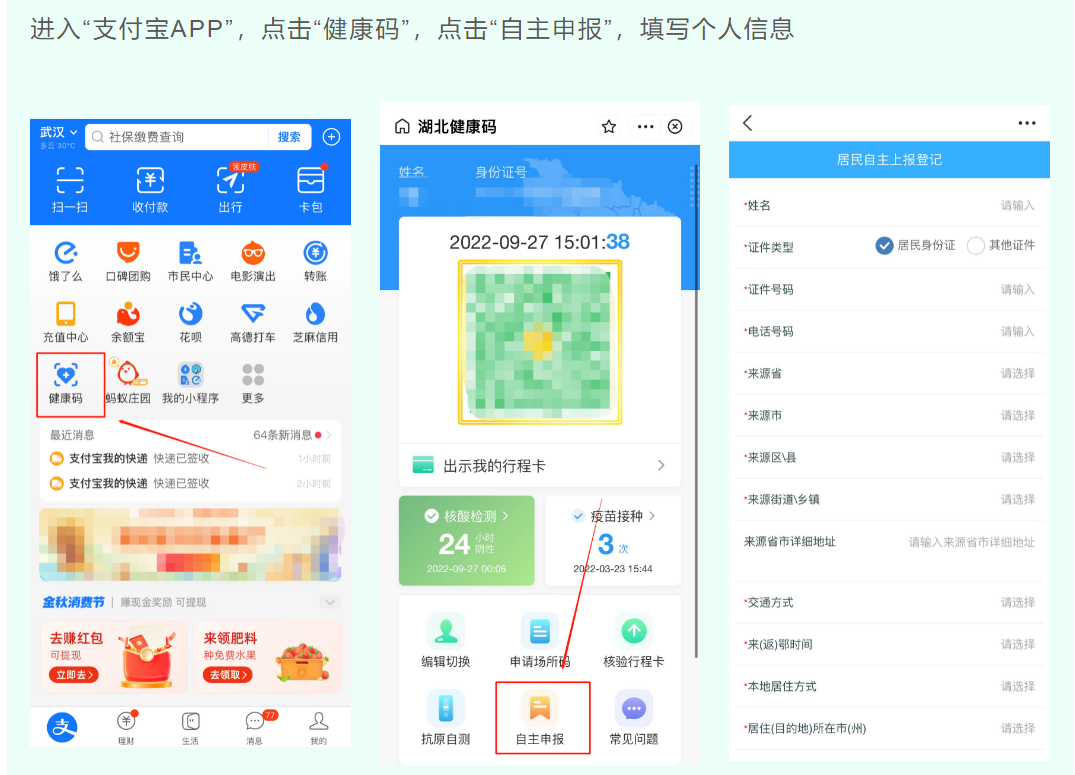Tap 来源省市详细地址 input field
The image size is (1075, 775).
889,550
